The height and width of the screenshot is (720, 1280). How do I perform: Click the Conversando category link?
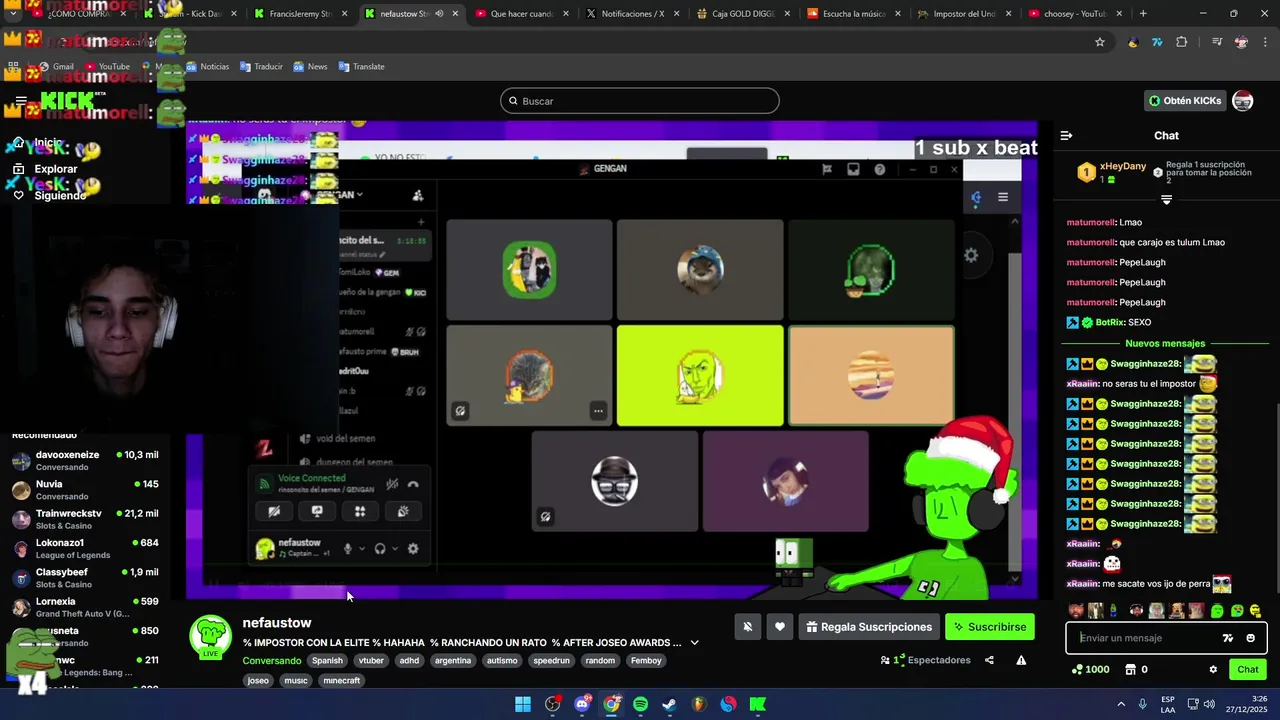[271, 661]
